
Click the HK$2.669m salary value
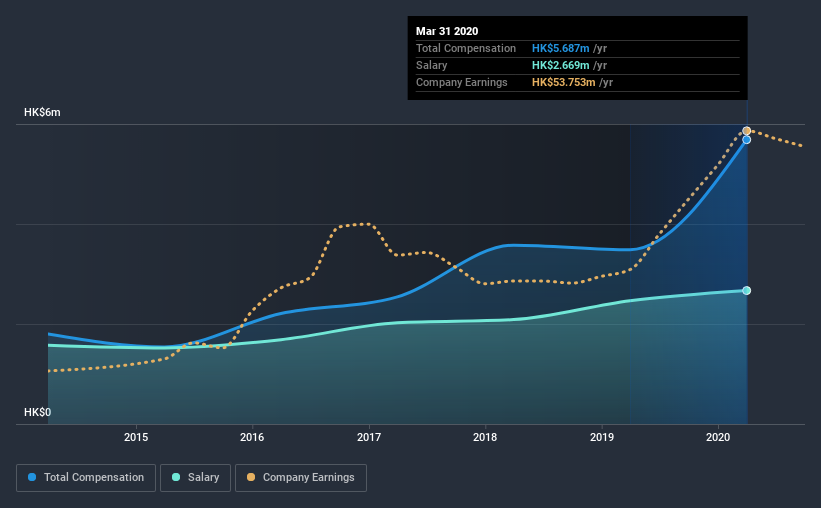[560, 65]
